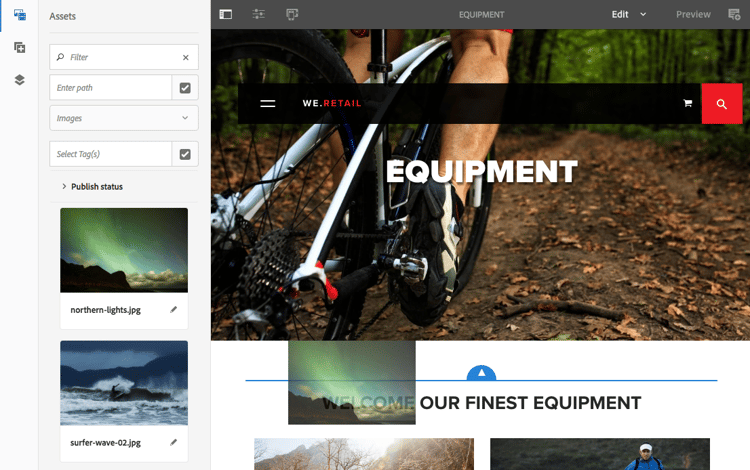Image resolution: width=750 pixels, height=470 pixels.
Task: Select the surfer-wave-02.jpg thumbnail
Action: tap(124, 383)
